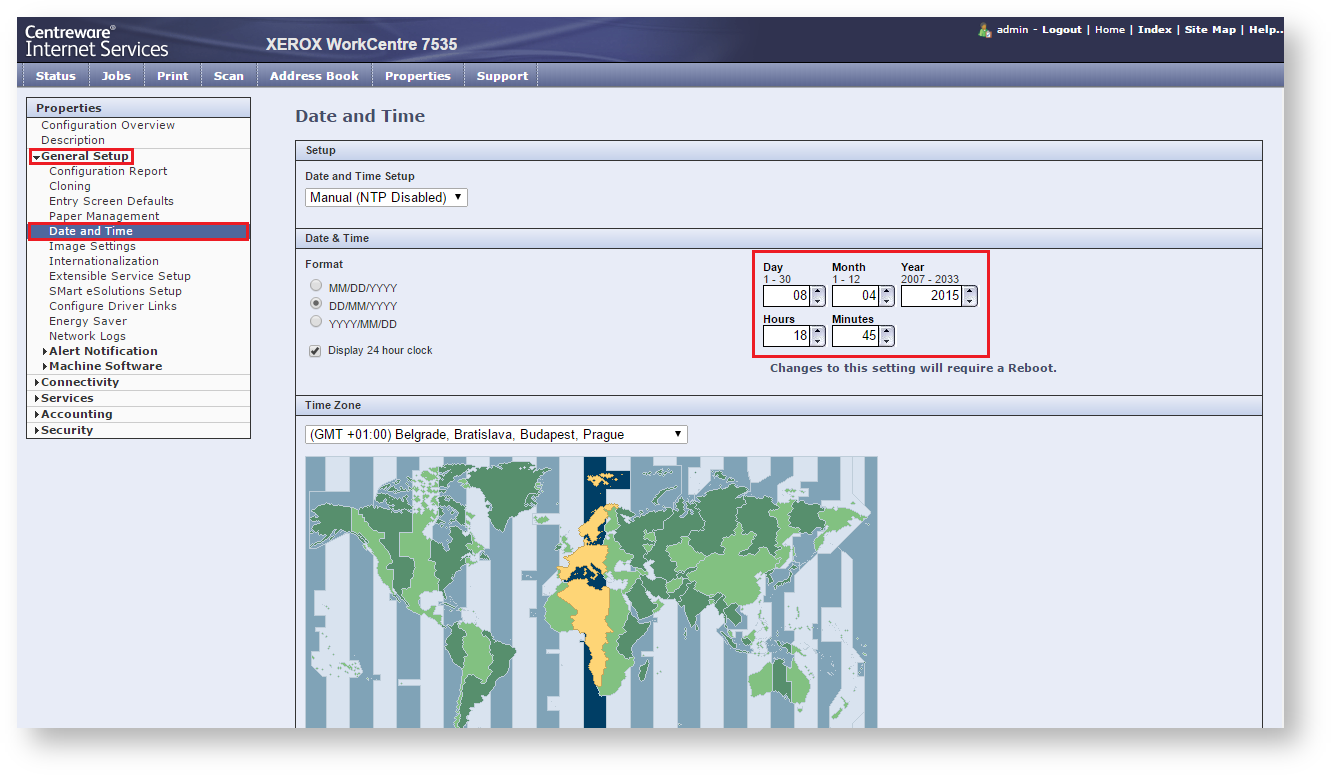Viewport: 1332px width, 776px height.
Task: Open Entry Screen Defaults
Action: click(x=111, y=201)
